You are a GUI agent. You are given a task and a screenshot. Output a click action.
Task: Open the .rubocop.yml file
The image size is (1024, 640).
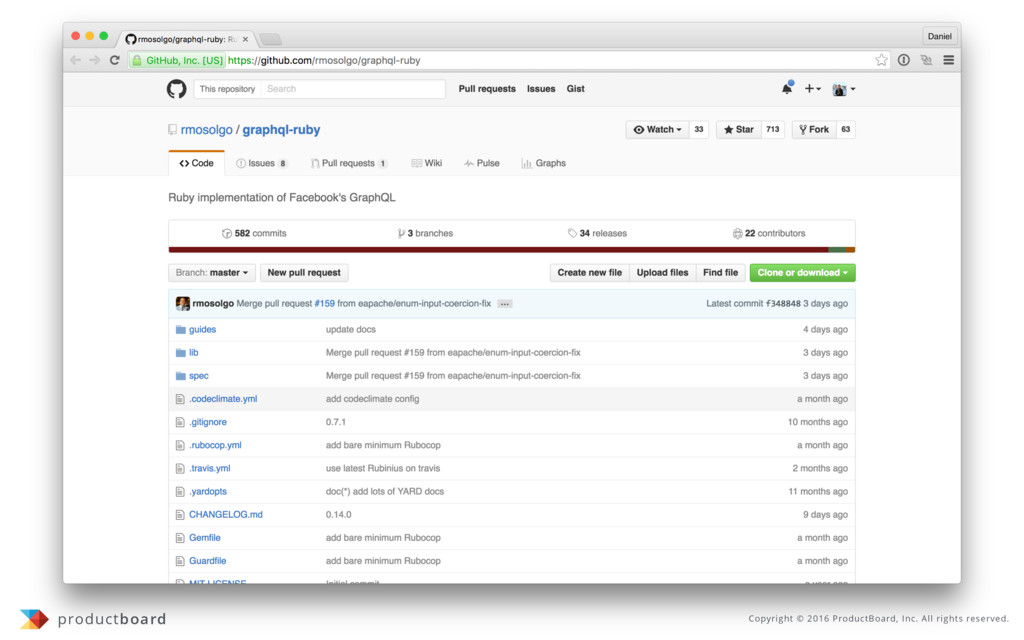(x=215, y=445)
